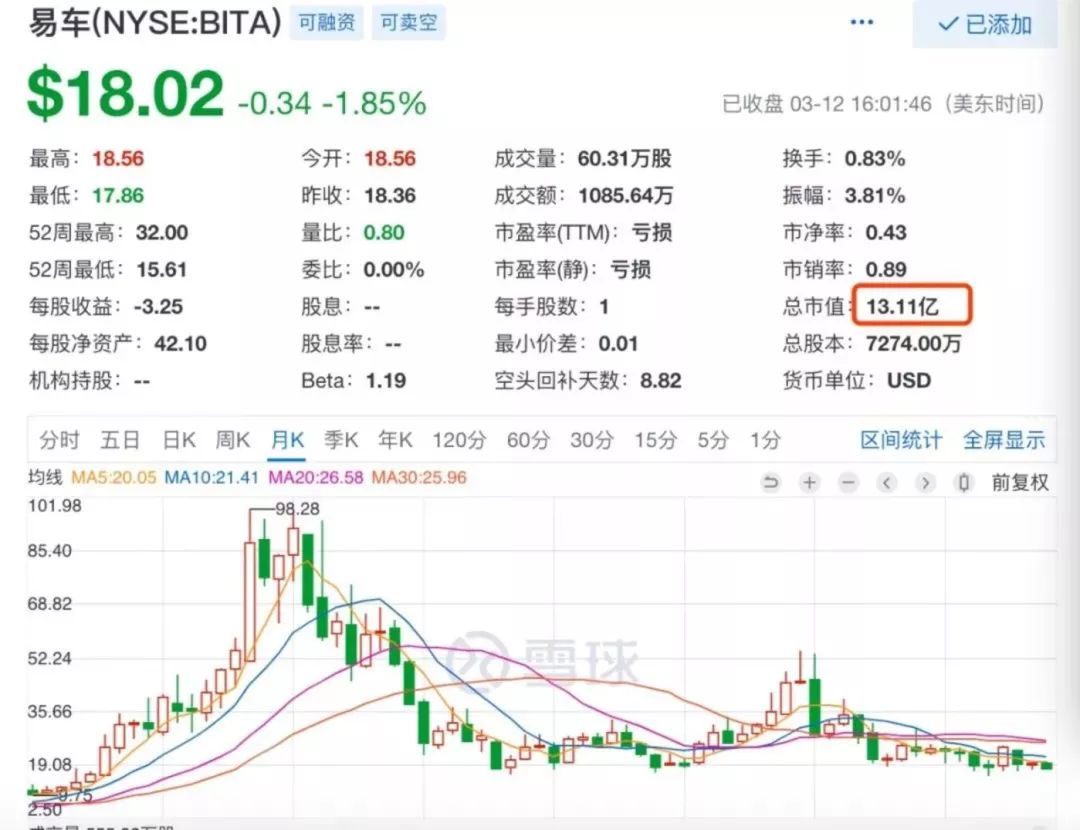
Task: Open the three-dot more options menu
Action: click(861, 22)
